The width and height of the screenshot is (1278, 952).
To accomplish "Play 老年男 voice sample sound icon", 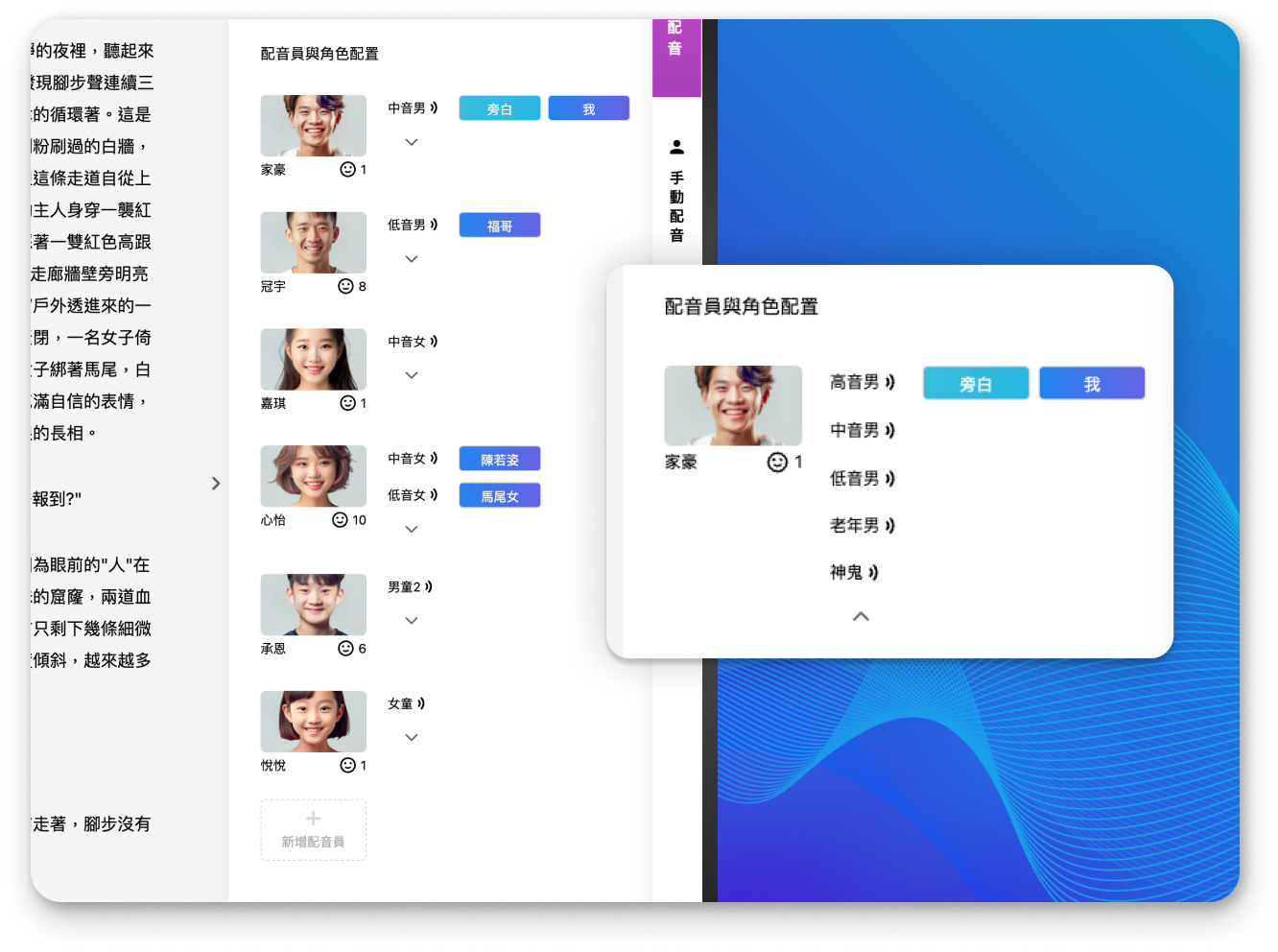I will [x=889, y=525].
